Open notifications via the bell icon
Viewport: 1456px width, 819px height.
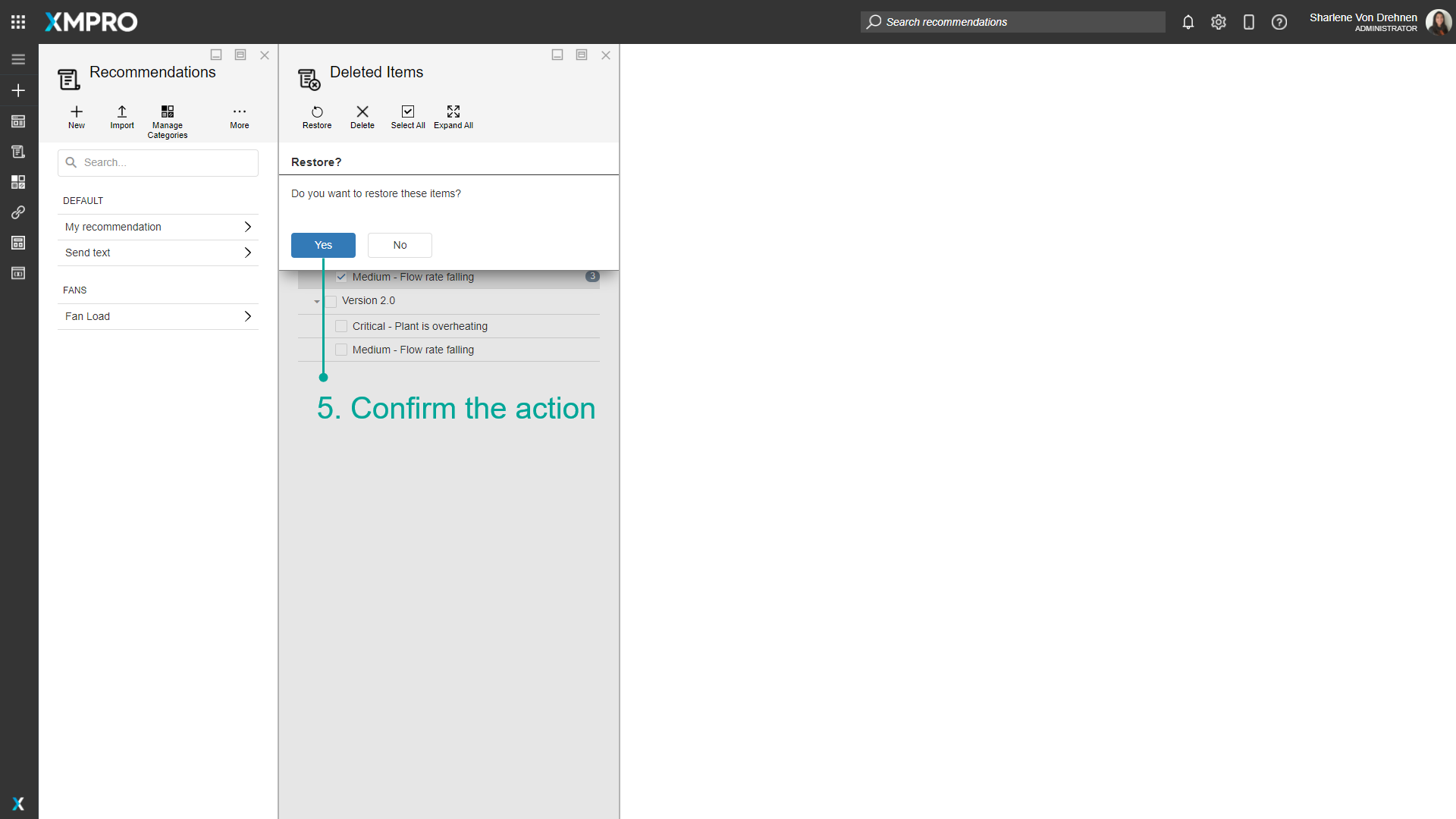[x=1188, y=22]
